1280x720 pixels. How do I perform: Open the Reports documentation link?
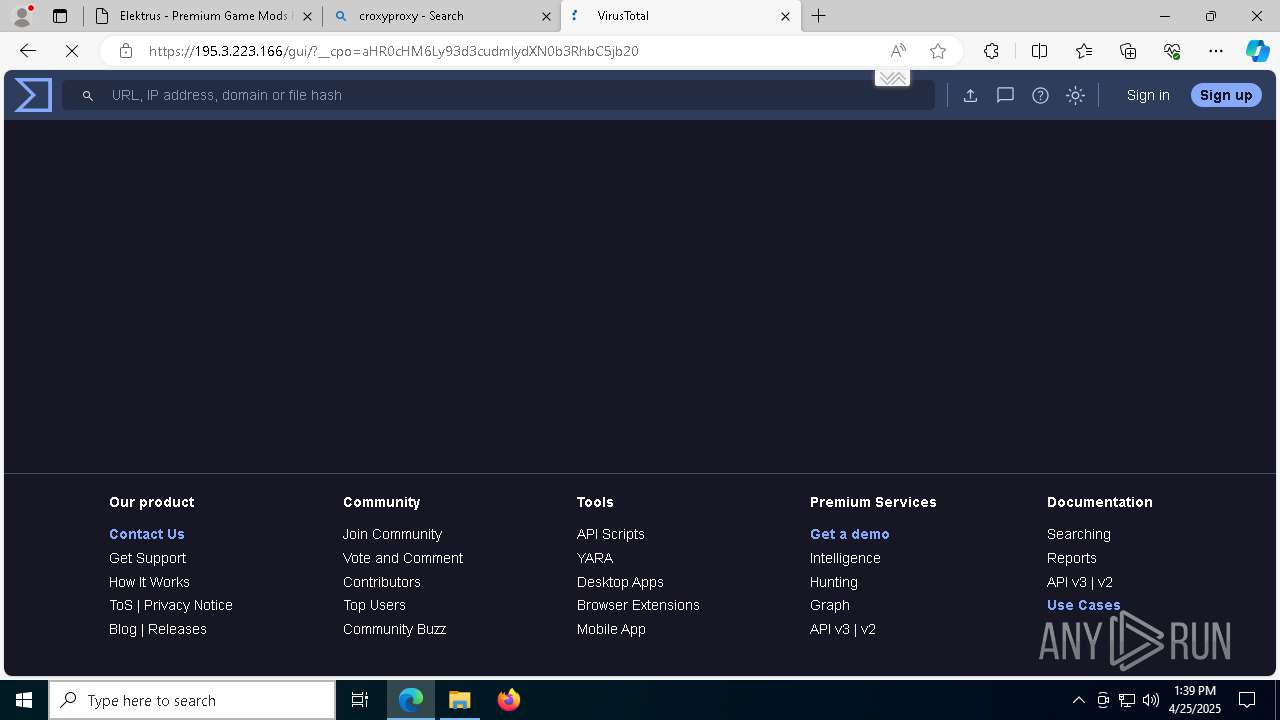[x=1072, y=558]
